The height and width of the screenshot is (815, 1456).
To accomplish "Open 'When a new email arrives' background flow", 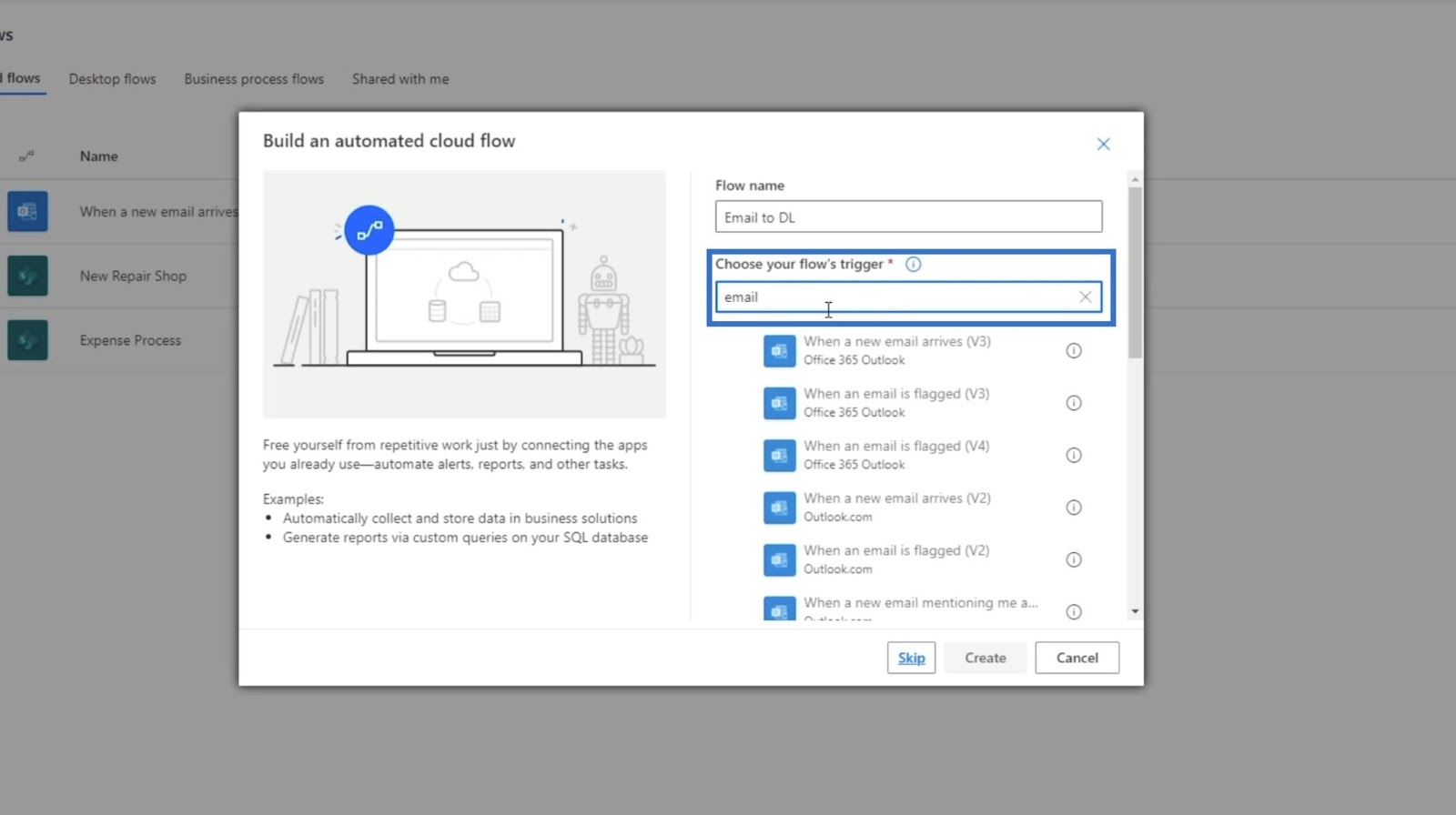I will point(158,211).
